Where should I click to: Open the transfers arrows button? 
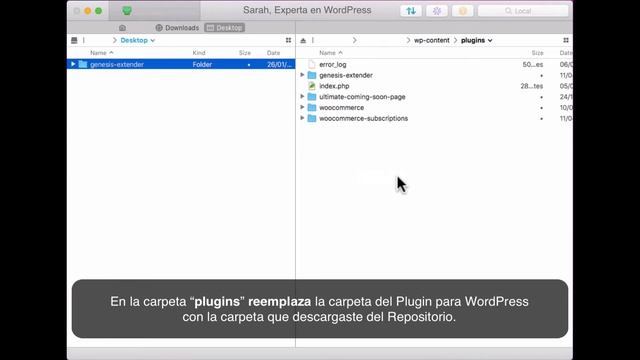coord(411,11)
